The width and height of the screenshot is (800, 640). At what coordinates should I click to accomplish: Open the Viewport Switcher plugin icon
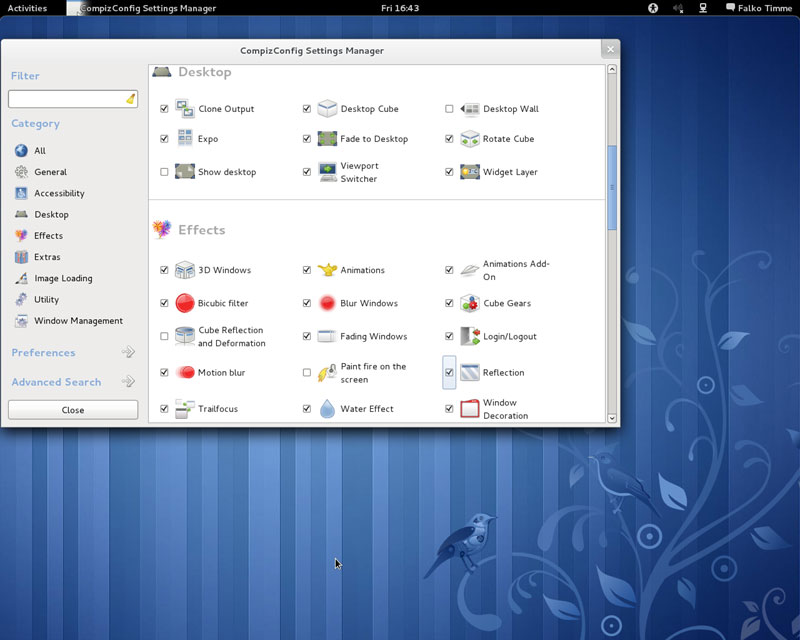coord(327,172)
